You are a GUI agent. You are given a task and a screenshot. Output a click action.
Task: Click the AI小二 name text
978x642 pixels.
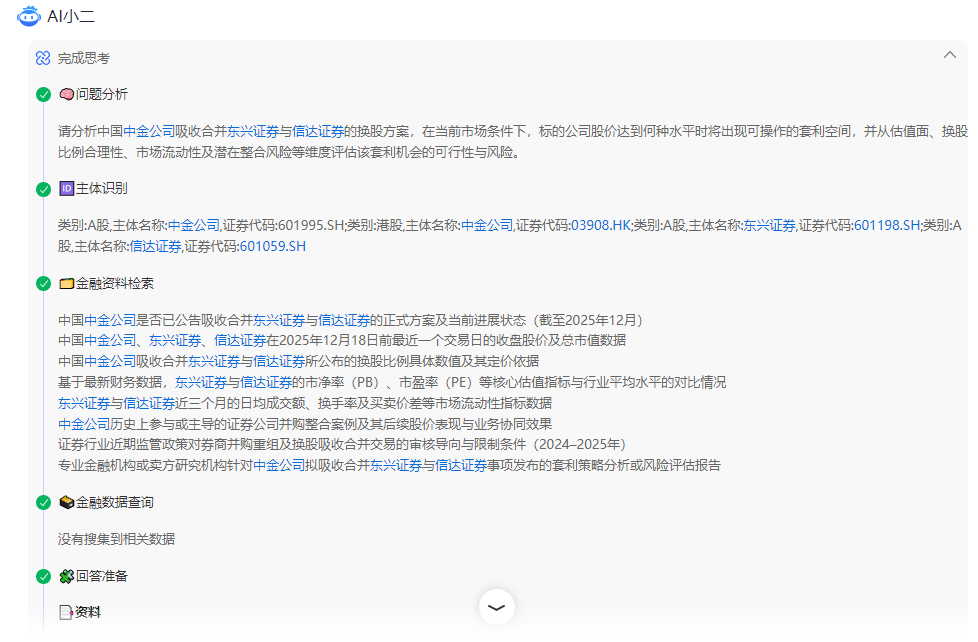click(71, 16)
